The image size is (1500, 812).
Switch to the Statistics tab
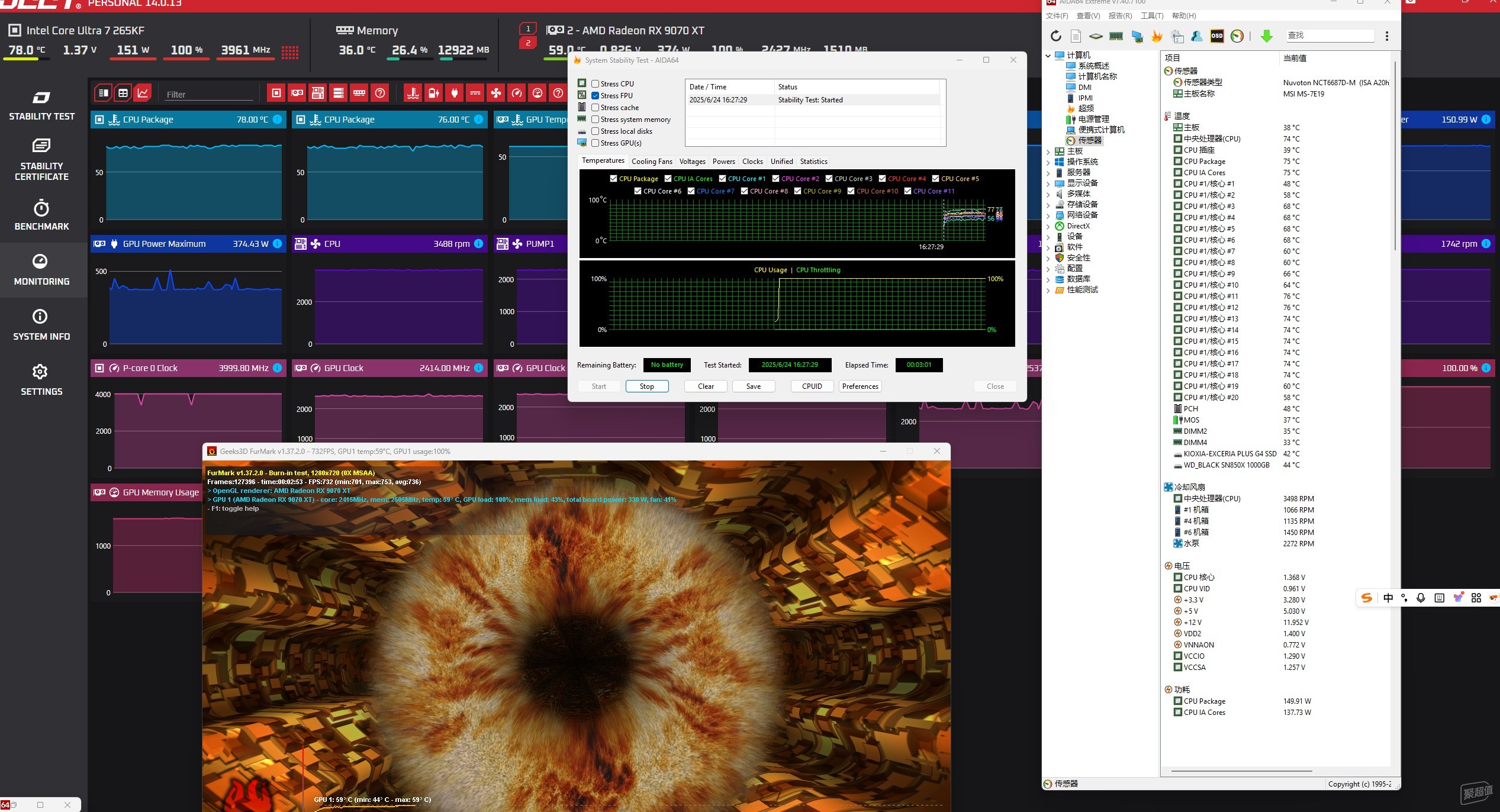813,162
